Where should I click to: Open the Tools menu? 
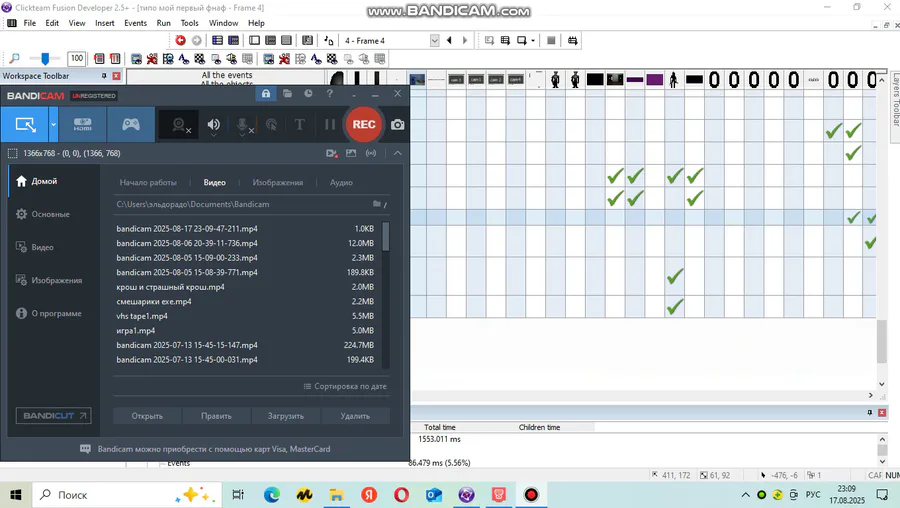point(189,23)
